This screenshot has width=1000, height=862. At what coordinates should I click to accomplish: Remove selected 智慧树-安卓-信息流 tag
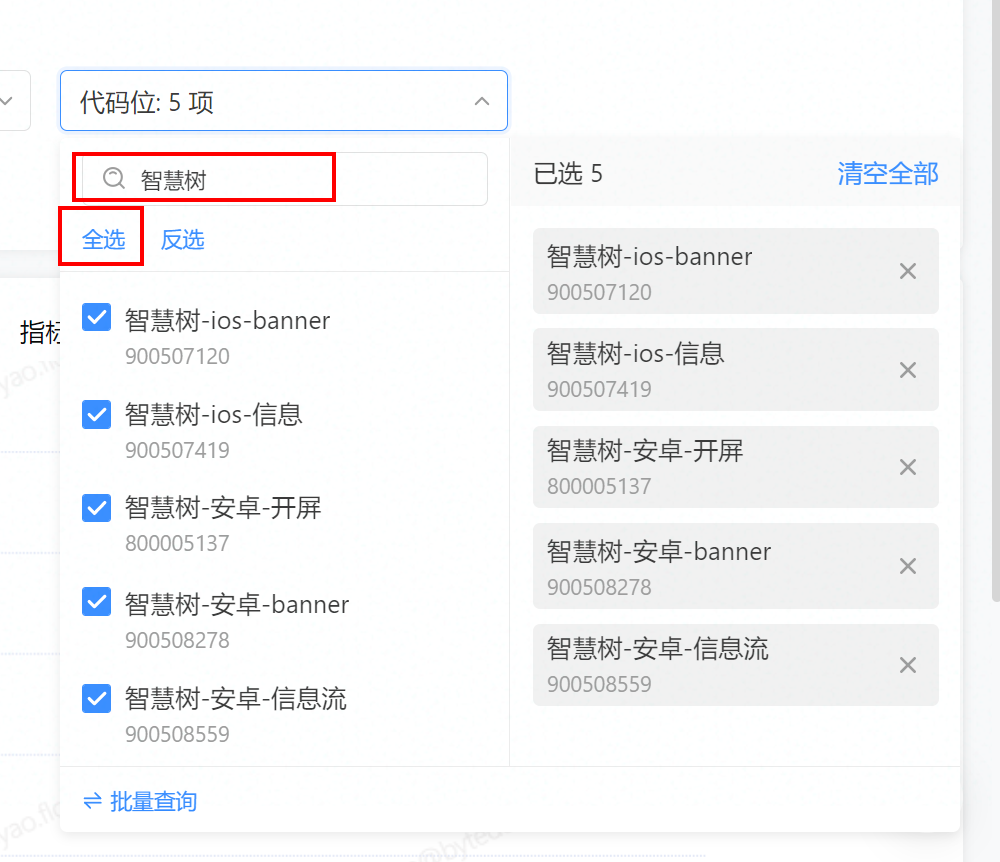pyautogui.click(x=908, y=665)
